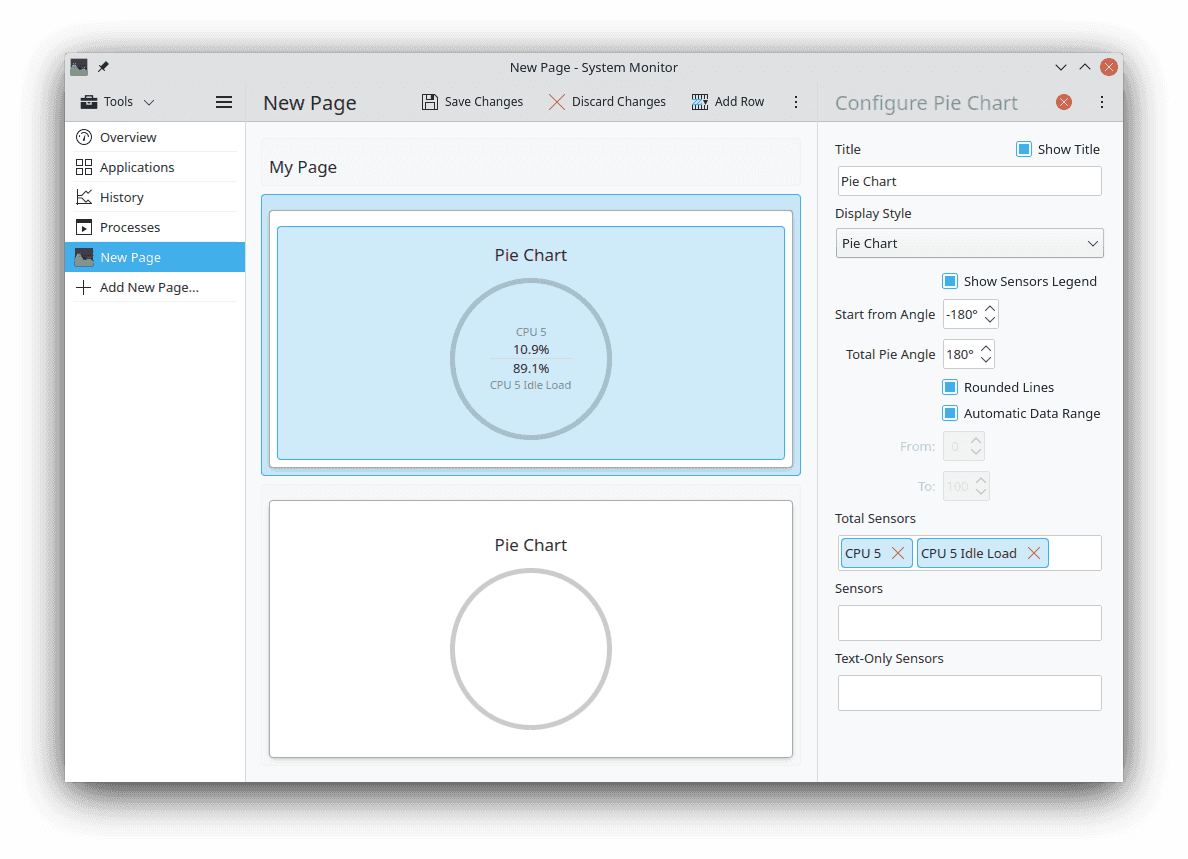
Task: Select the Applications sidebar icon
Action: pyautogui.click(x=86, y=167)
